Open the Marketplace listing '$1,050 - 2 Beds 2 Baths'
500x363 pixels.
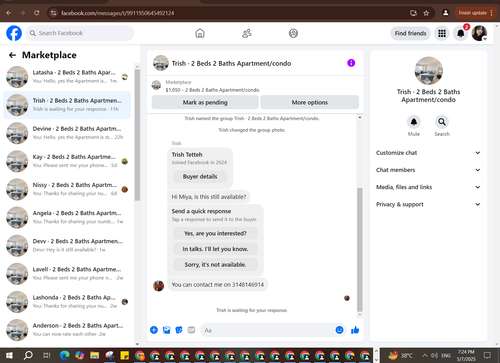[x=212, y=90]
